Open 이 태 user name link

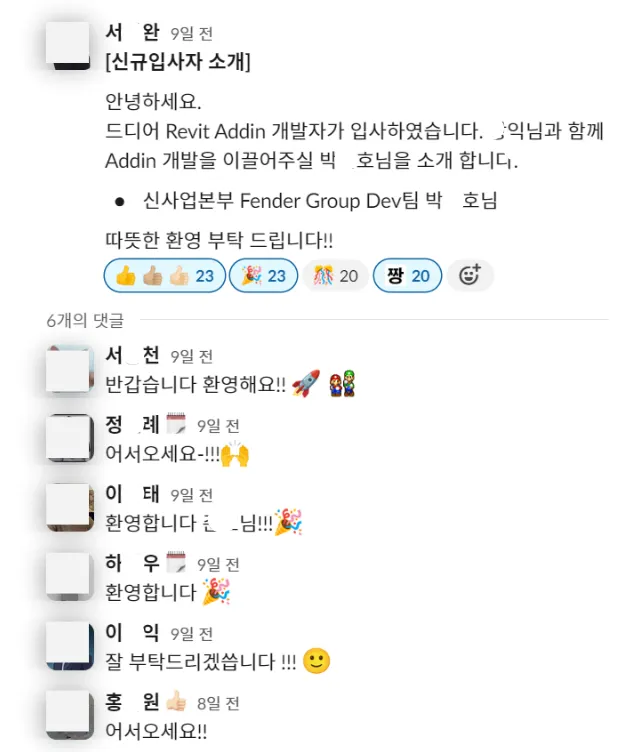132,494
